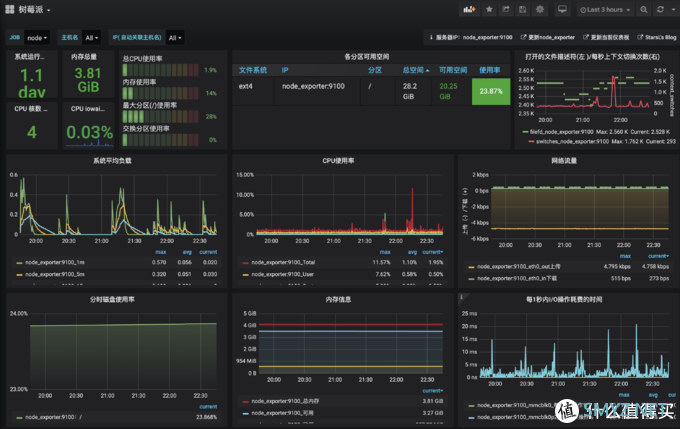The width and height of the screenshot is (680, 429).
Task: Click the dashboard grid icon beside 树莓派
Action: point(10,9)
